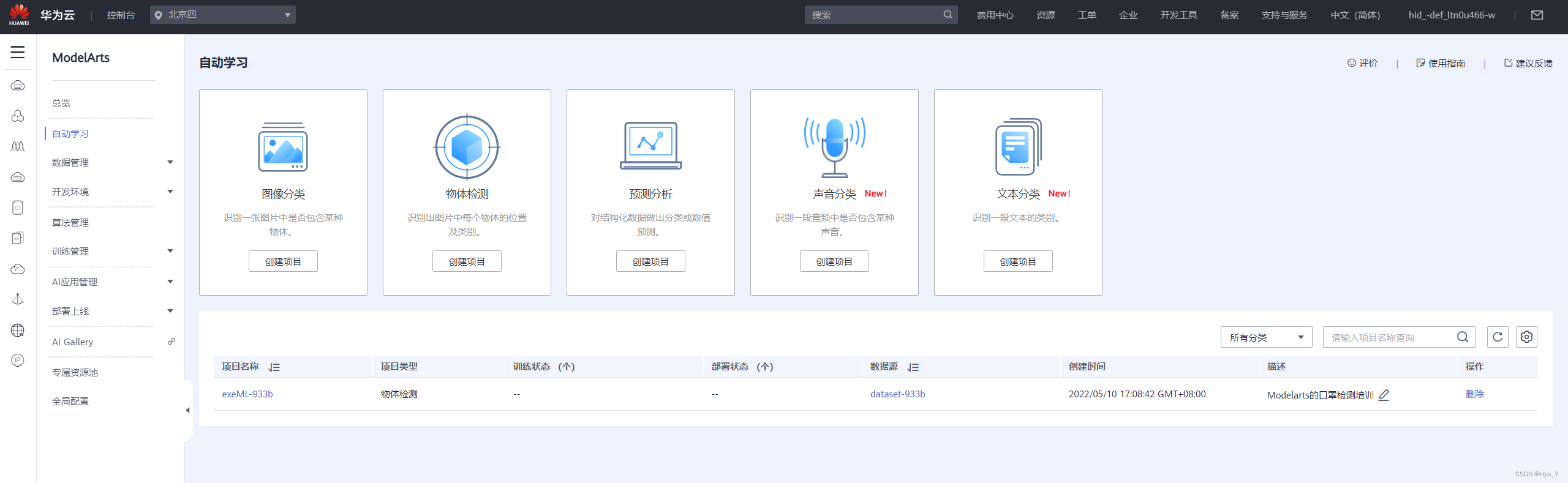Image resolution: width=1568 pixels, height=483 pixels.
Task: Open the 所有分类 filter dropdown
Action: pyautogui.click(x=1266, y=337)
